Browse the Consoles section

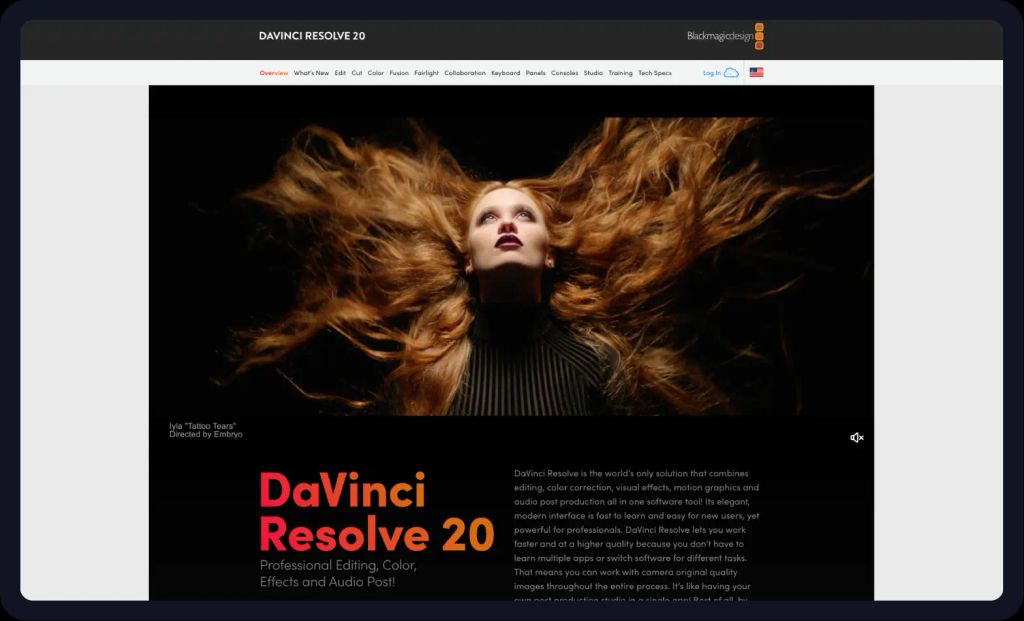566,72
